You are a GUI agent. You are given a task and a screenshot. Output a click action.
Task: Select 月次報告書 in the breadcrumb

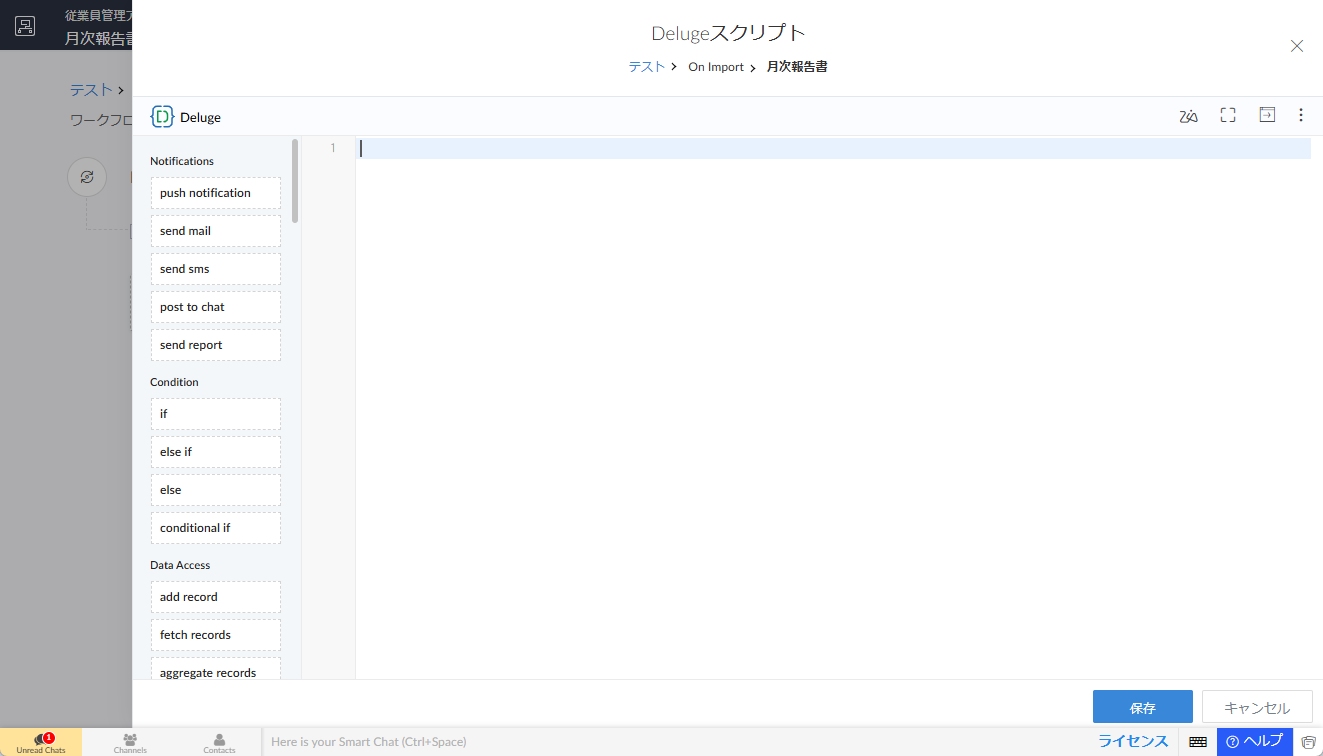[x=797, y=66]
